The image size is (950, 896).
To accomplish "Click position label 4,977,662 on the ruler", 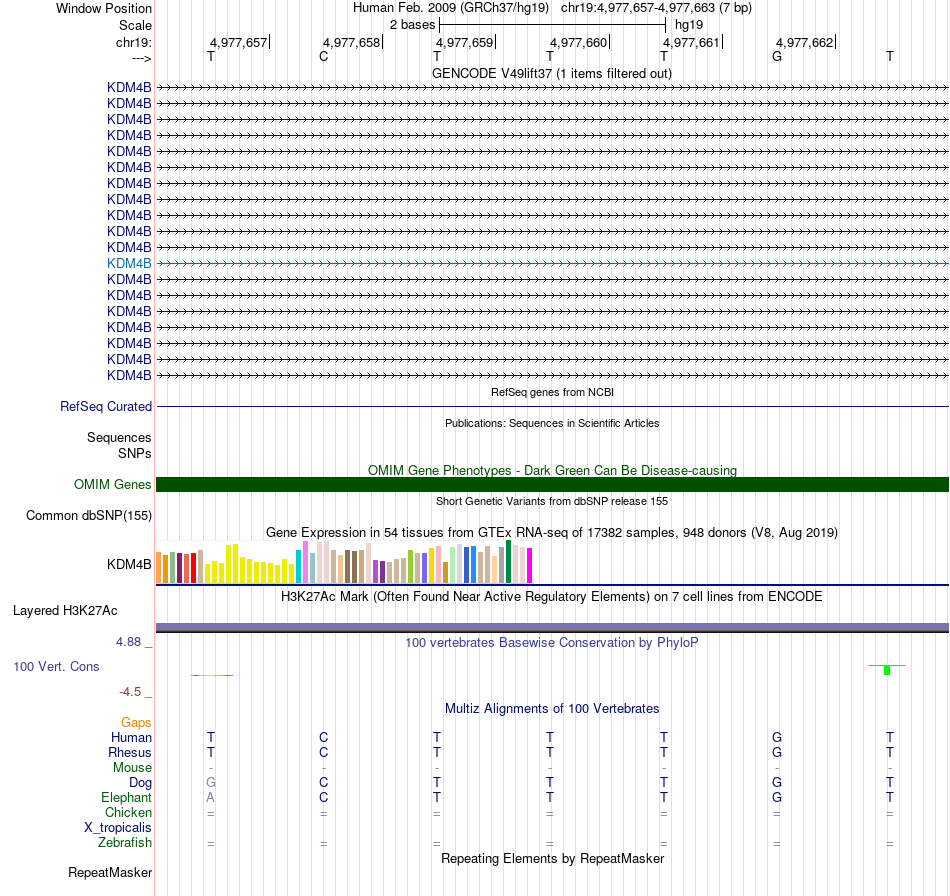I will (x=805, y=42).
